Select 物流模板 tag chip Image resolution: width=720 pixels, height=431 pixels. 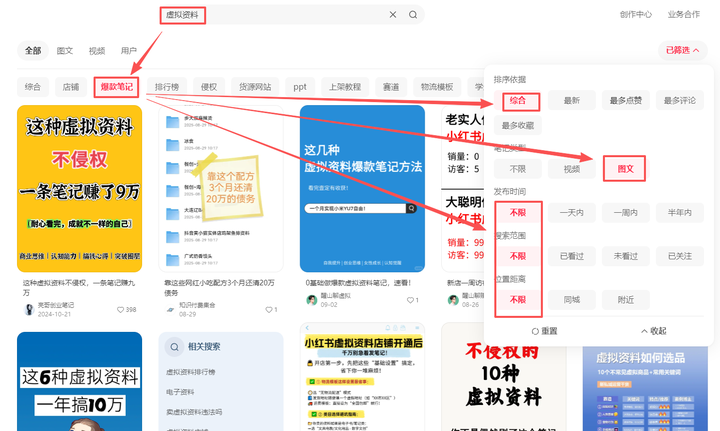(x=437, y=87)
